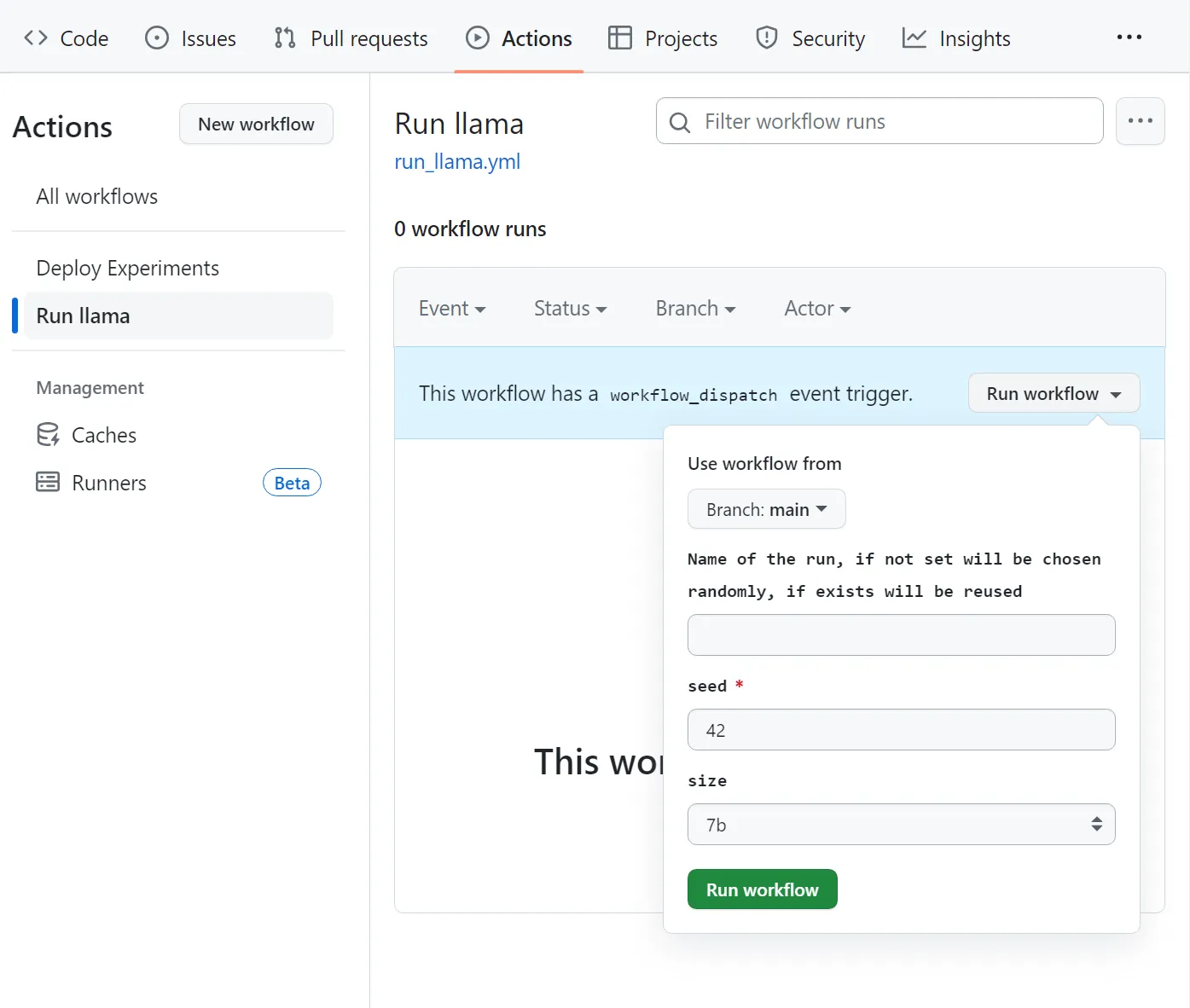Click the run name input field

(902, 635)
